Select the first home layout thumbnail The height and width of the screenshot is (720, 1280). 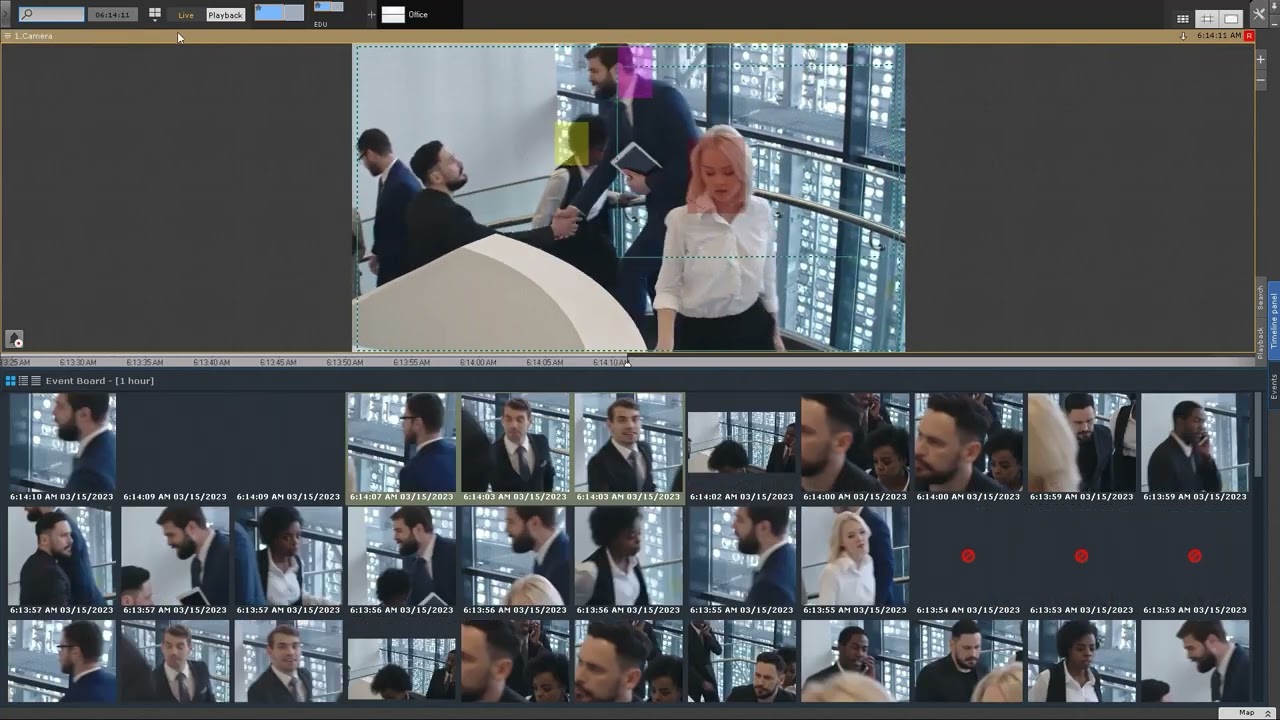[x=279, y=12]
